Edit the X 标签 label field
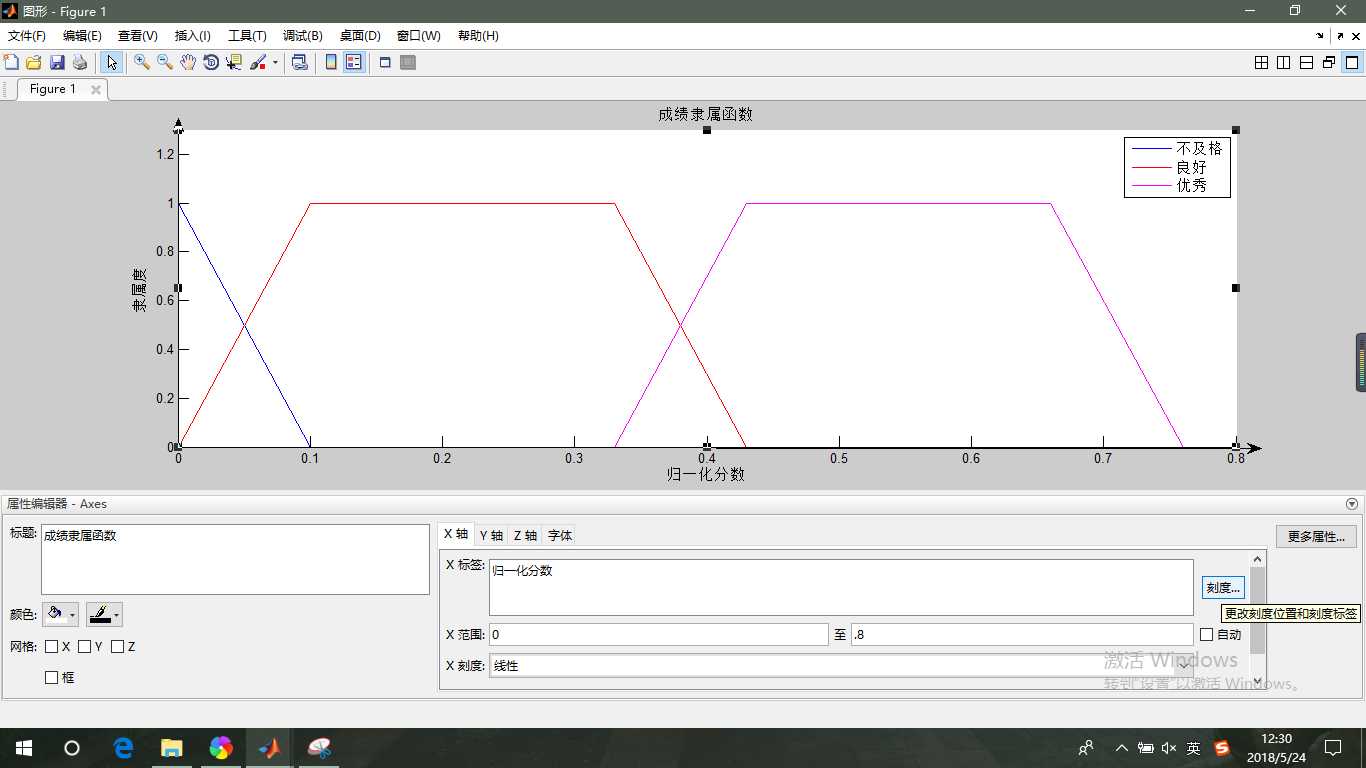 click(841, 587)
